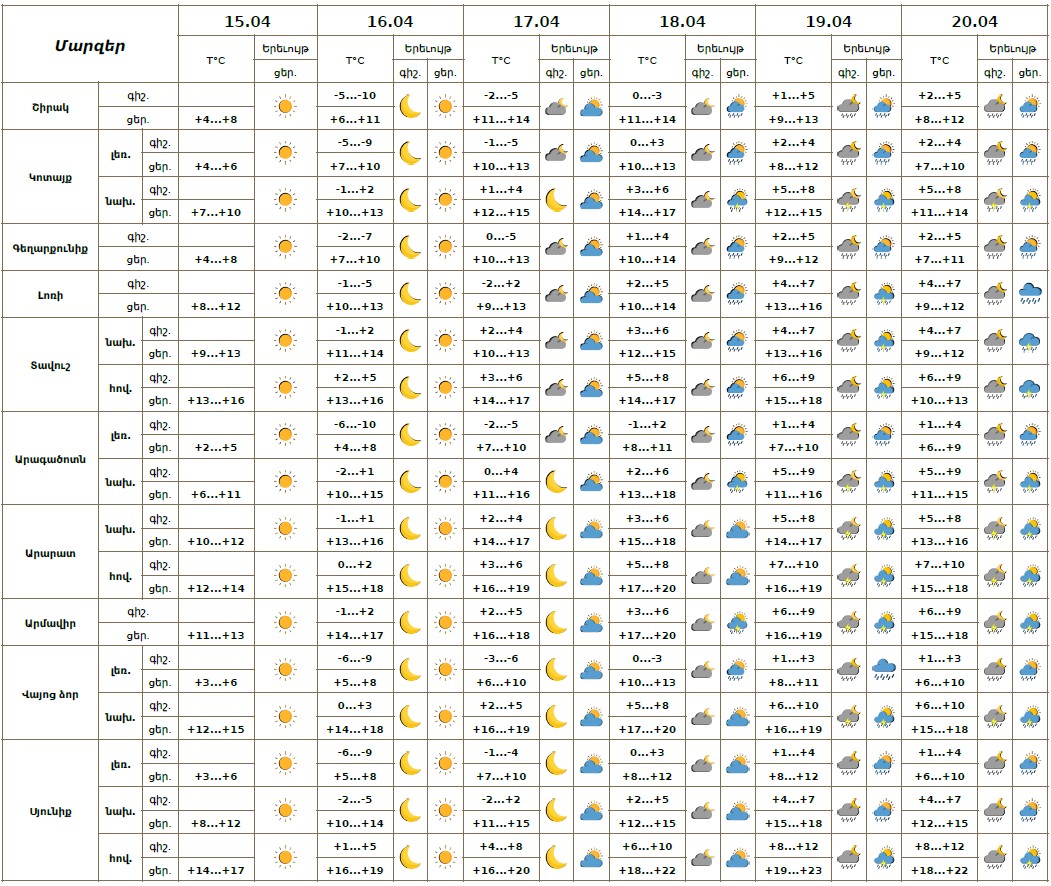Image resolution: width=1051 pixels, height=886 pixels.
Task: Click the Երևույթ header under 17.04
Action: coord(574,48)
